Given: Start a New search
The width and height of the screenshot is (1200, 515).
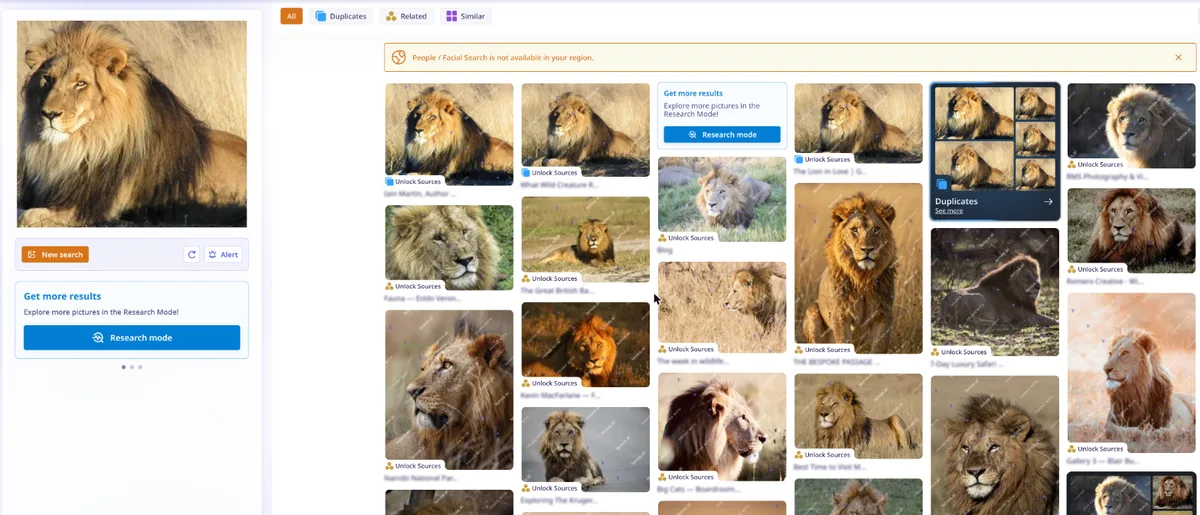Looking at the screenshot, I should (55, 254).
